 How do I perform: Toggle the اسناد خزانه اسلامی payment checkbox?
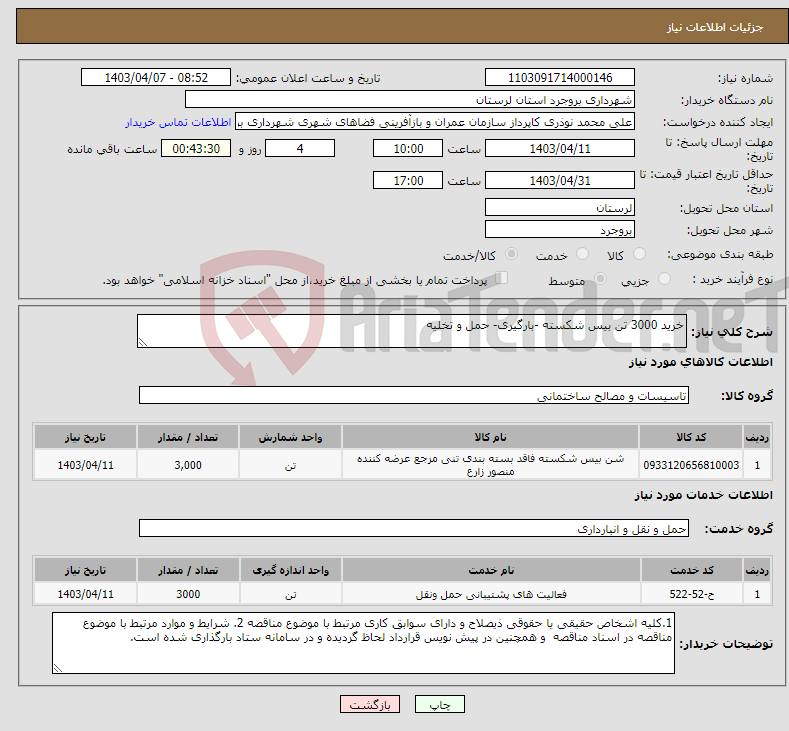(502, 278)
